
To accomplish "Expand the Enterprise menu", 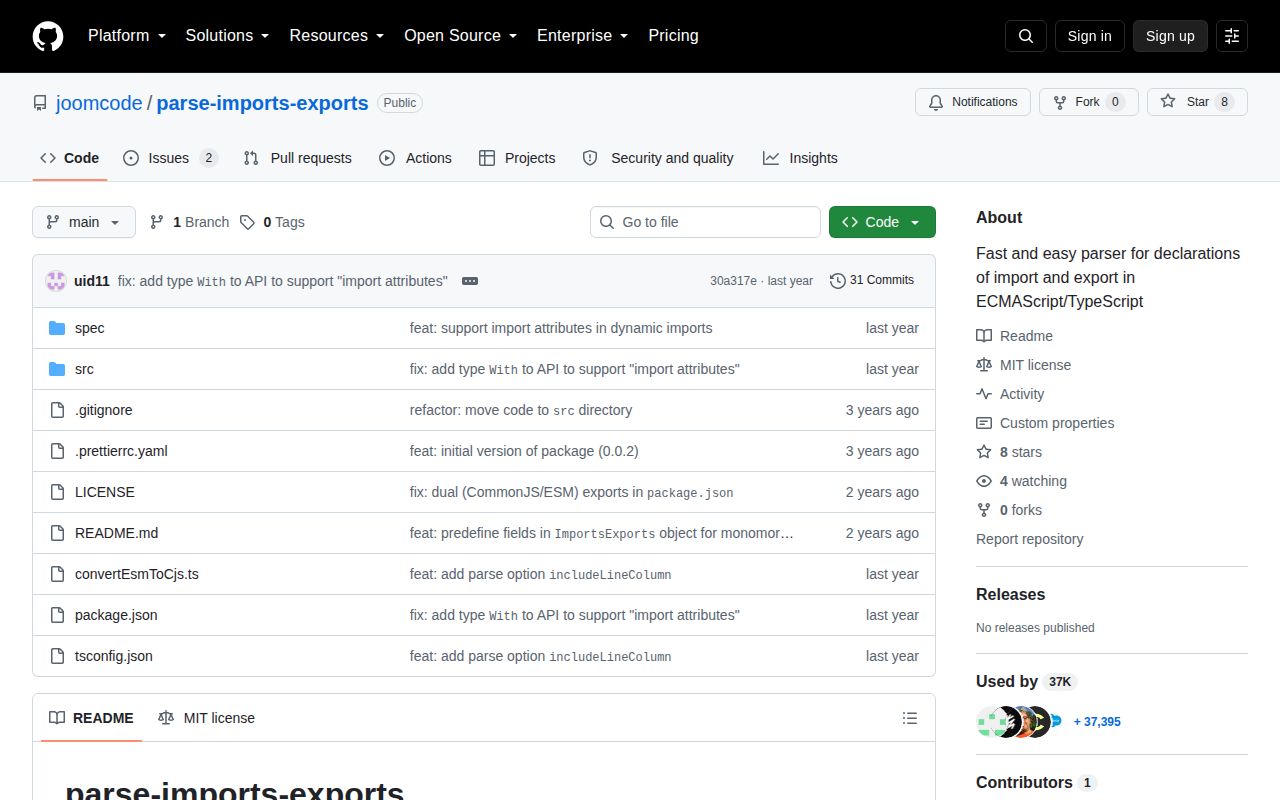I will (583, 36).
